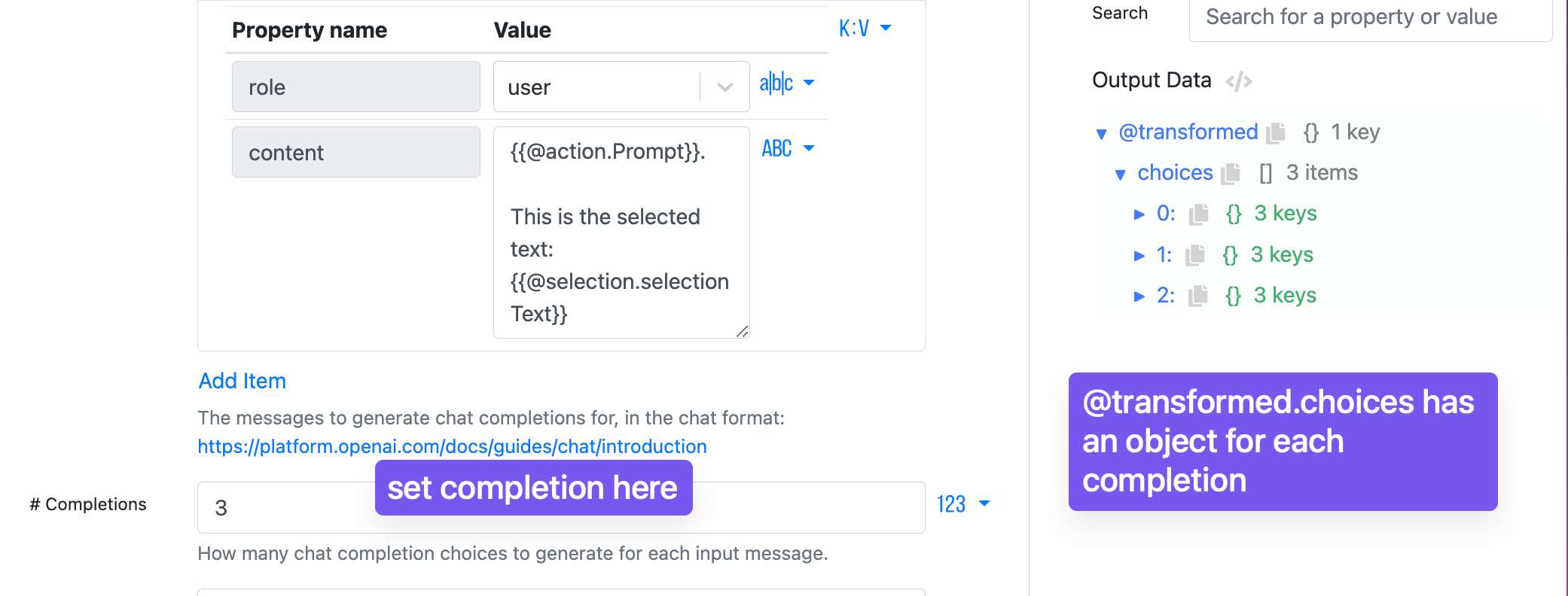Click the content value text area
This screenshot has height=596, width=1568.
621,232
